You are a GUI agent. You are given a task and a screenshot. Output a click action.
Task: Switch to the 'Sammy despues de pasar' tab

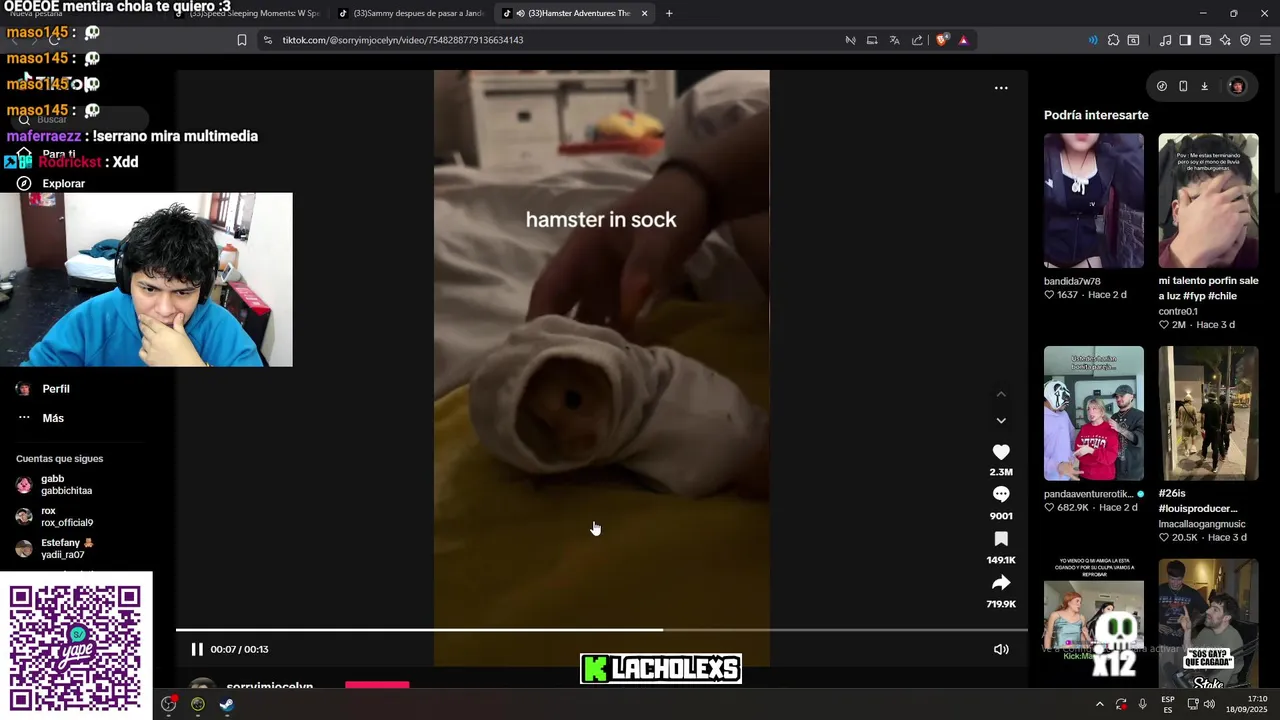[410, 14]
